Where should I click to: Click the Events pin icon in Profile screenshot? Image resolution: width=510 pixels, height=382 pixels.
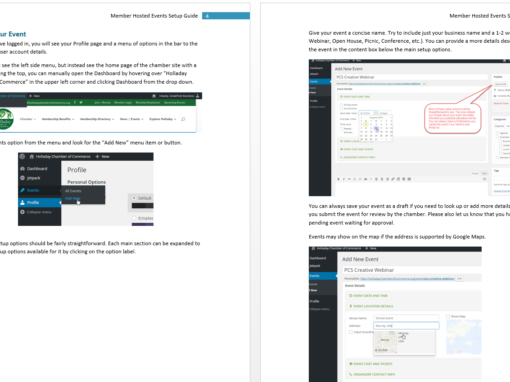(x=22, y=190)
